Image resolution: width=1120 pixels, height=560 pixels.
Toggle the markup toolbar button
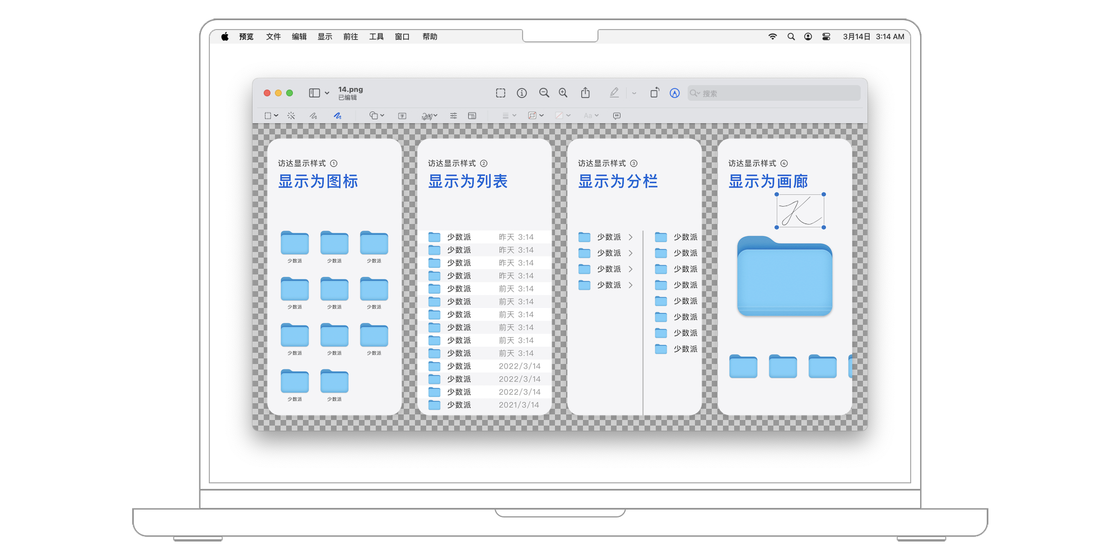click(674, 93)
